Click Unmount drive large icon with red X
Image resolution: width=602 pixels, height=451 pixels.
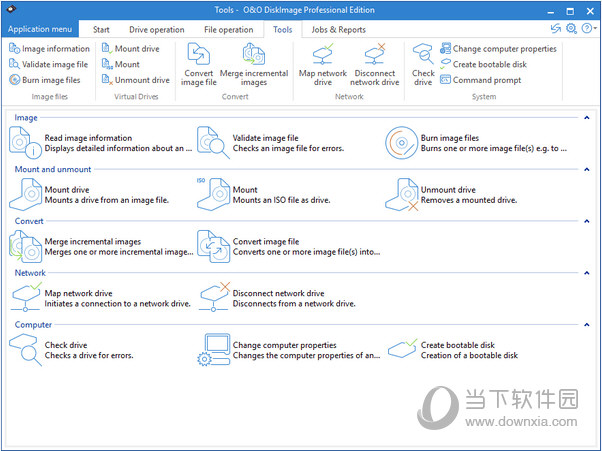point(402,194)
